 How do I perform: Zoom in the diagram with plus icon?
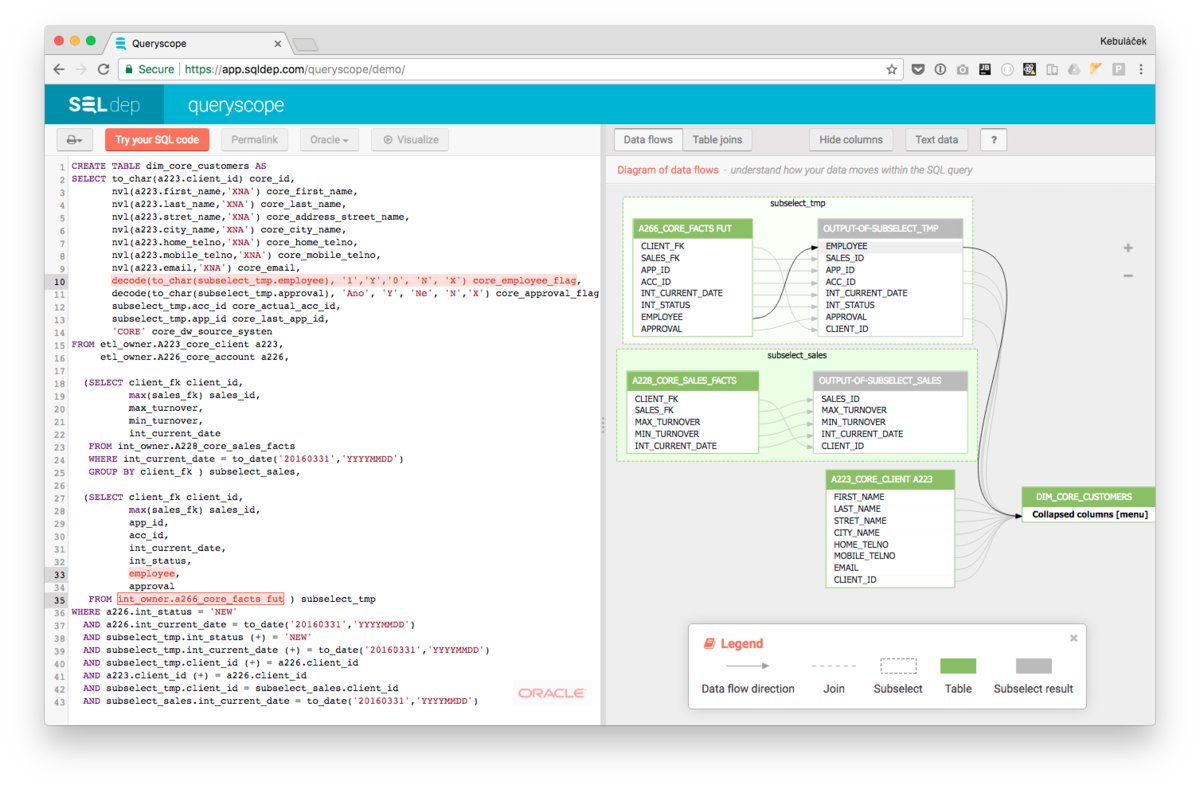point(1128,246)
